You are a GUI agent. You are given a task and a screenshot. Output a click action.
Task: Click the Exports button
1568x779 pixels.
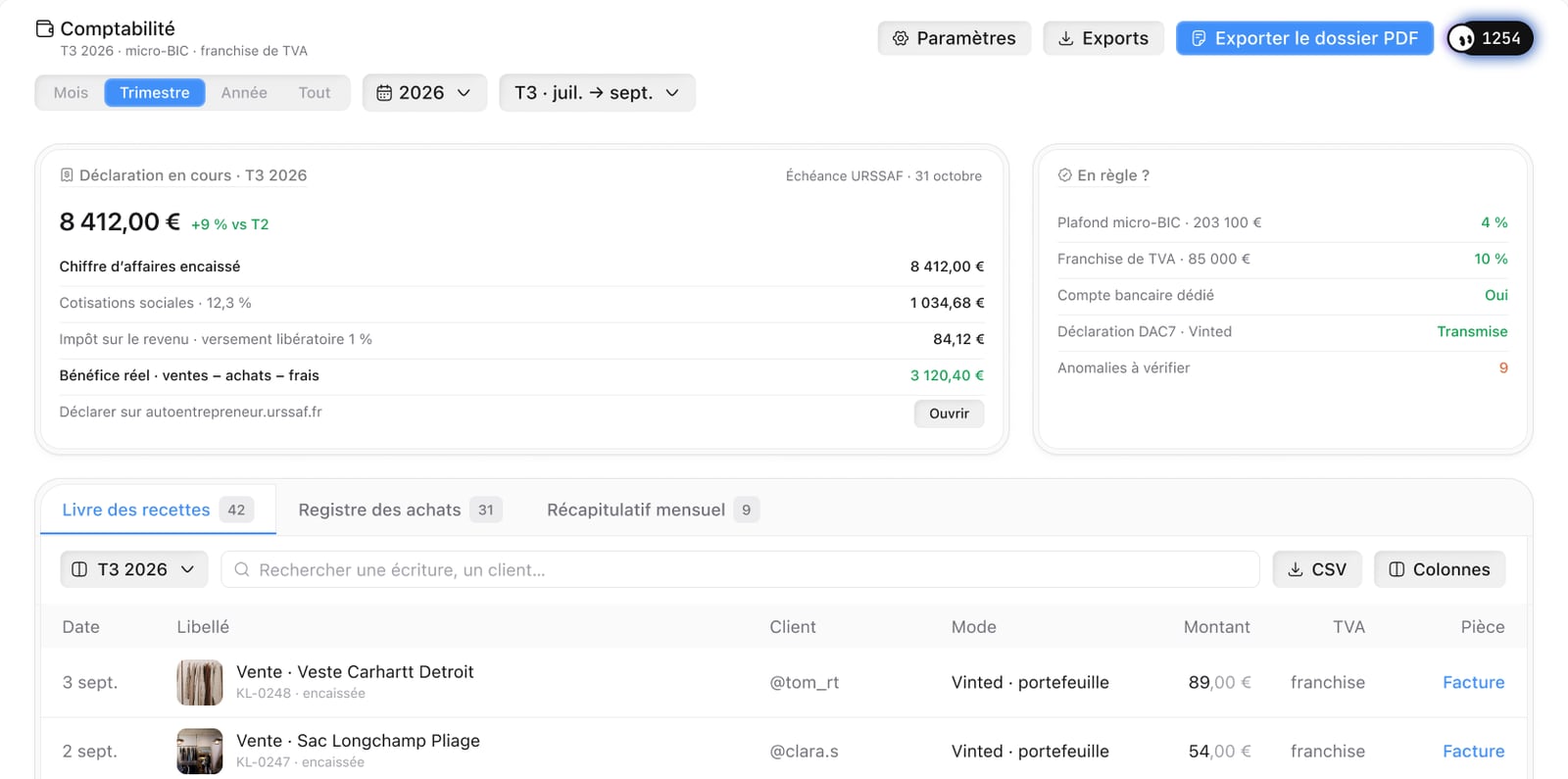click(x=1103, y=38)
